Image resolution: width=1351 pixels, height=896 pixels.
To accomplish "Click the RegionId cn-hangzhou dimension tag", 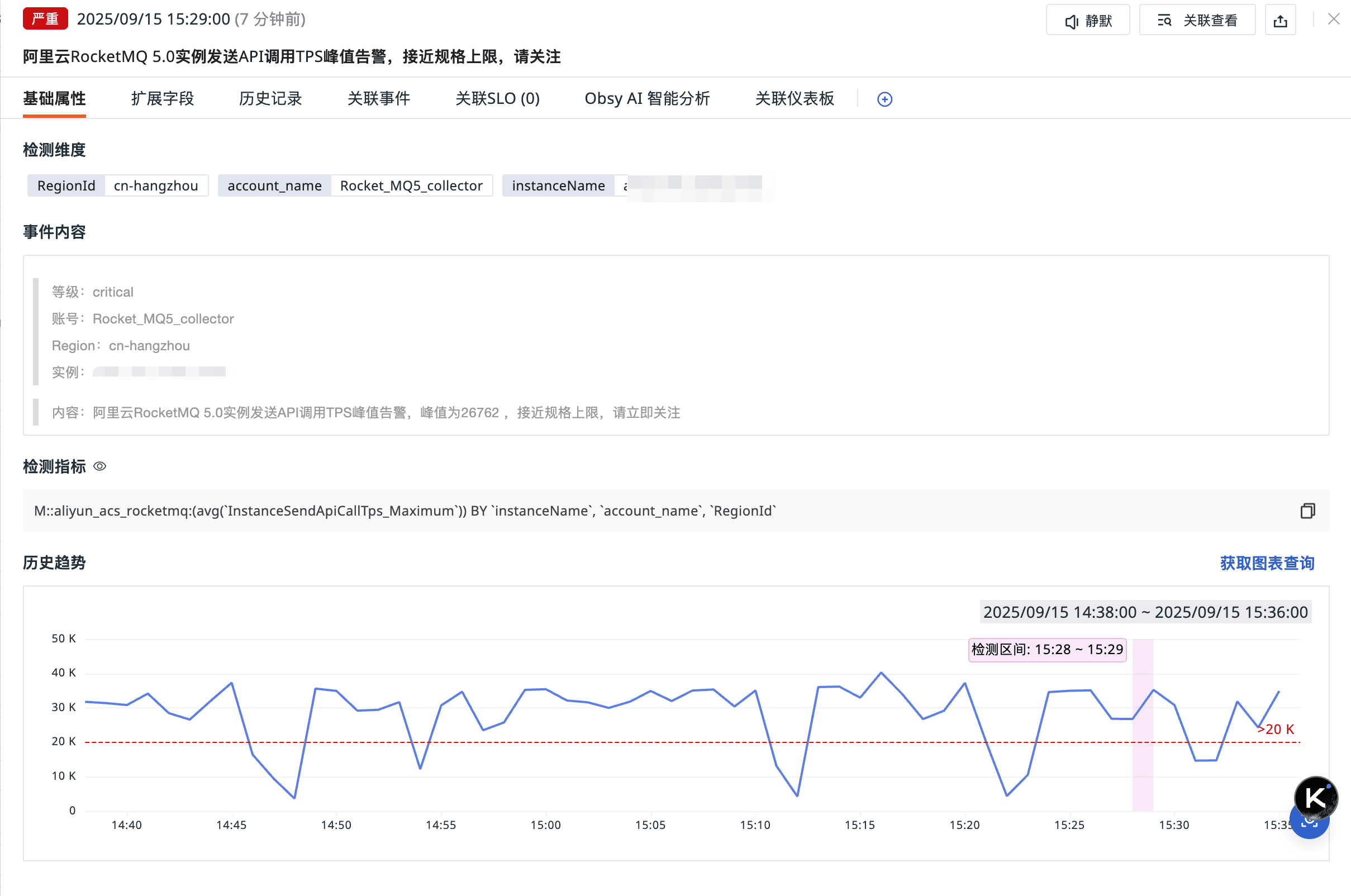I will [x=118, y=185].
